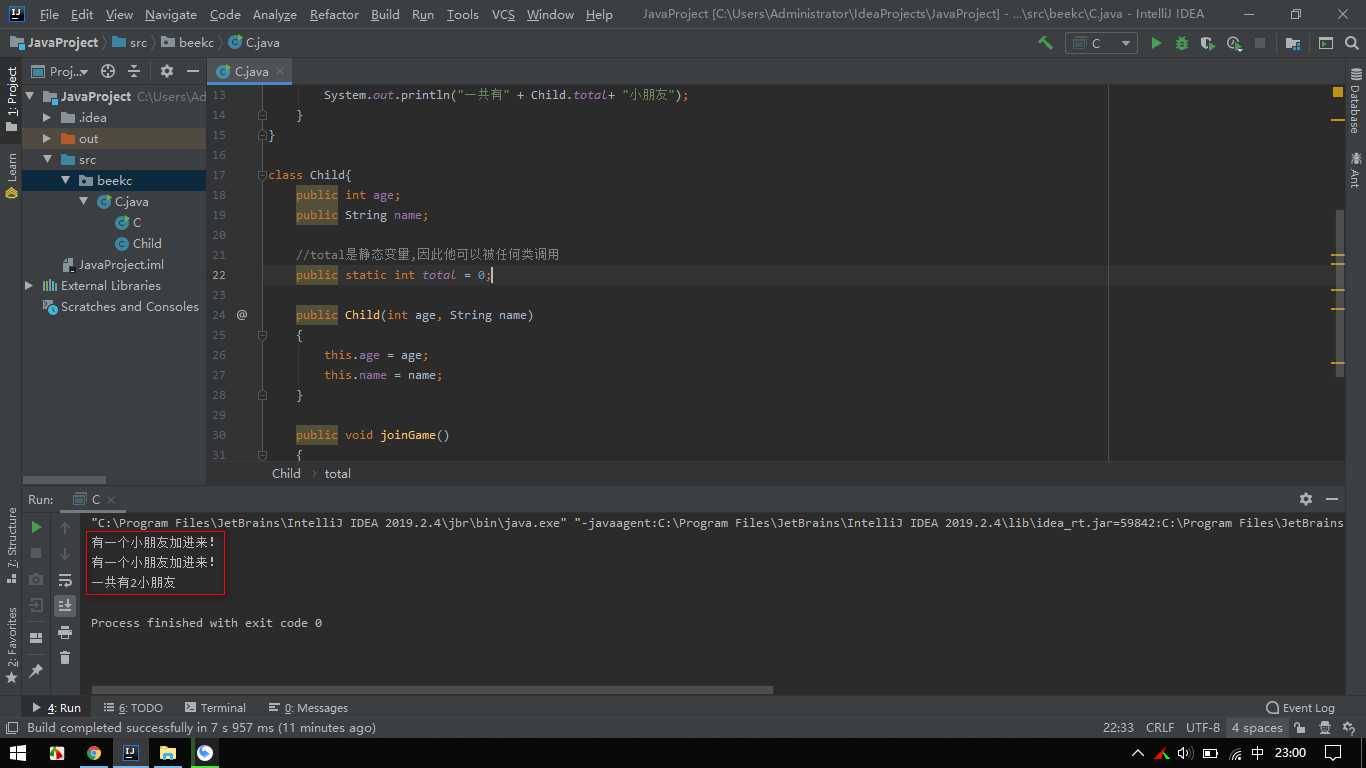Open the Run Anything toolbar icon

click(1326, 43)
